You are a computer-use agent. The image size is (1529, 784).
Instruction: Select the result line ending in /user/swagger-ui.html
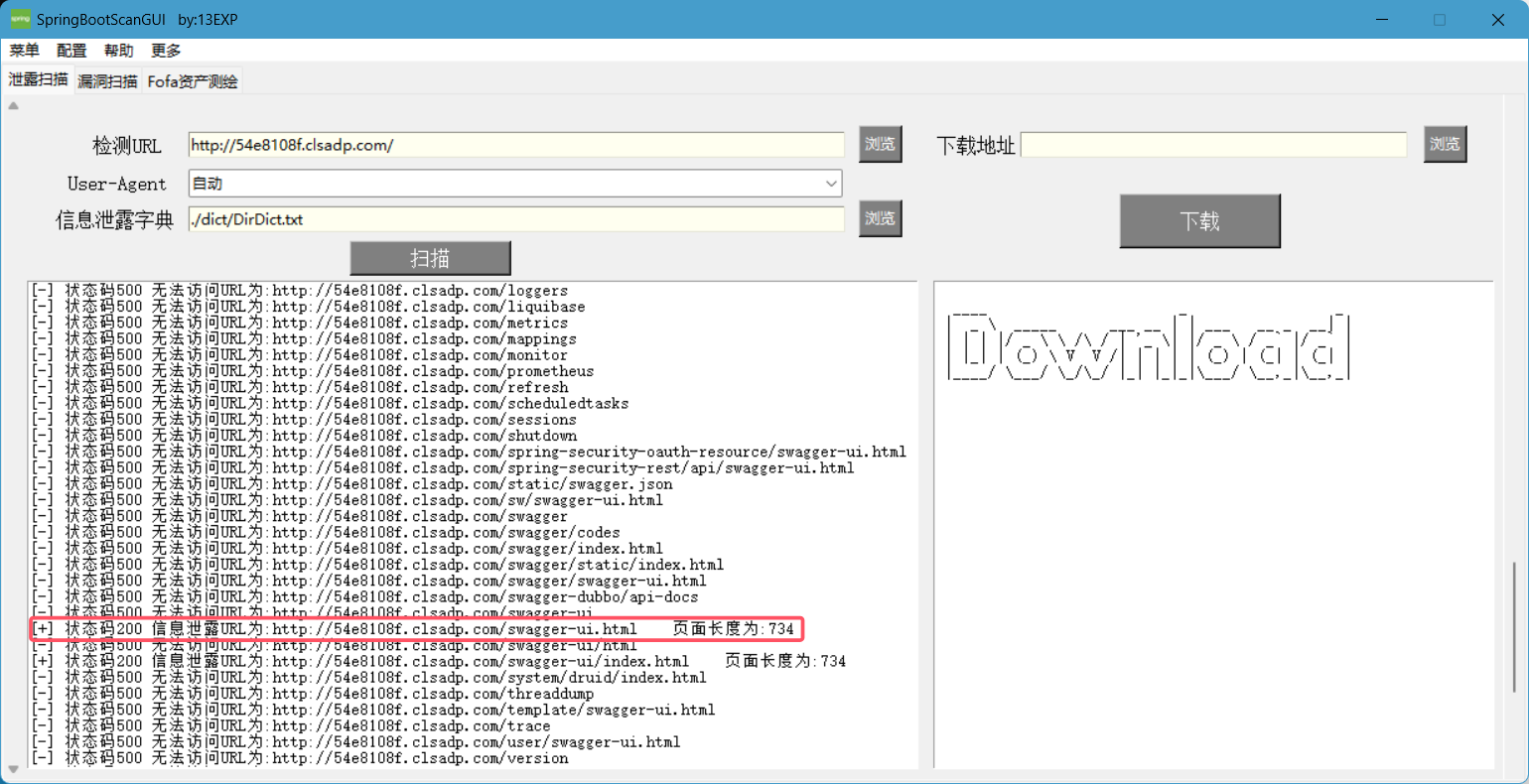point(356,742)
